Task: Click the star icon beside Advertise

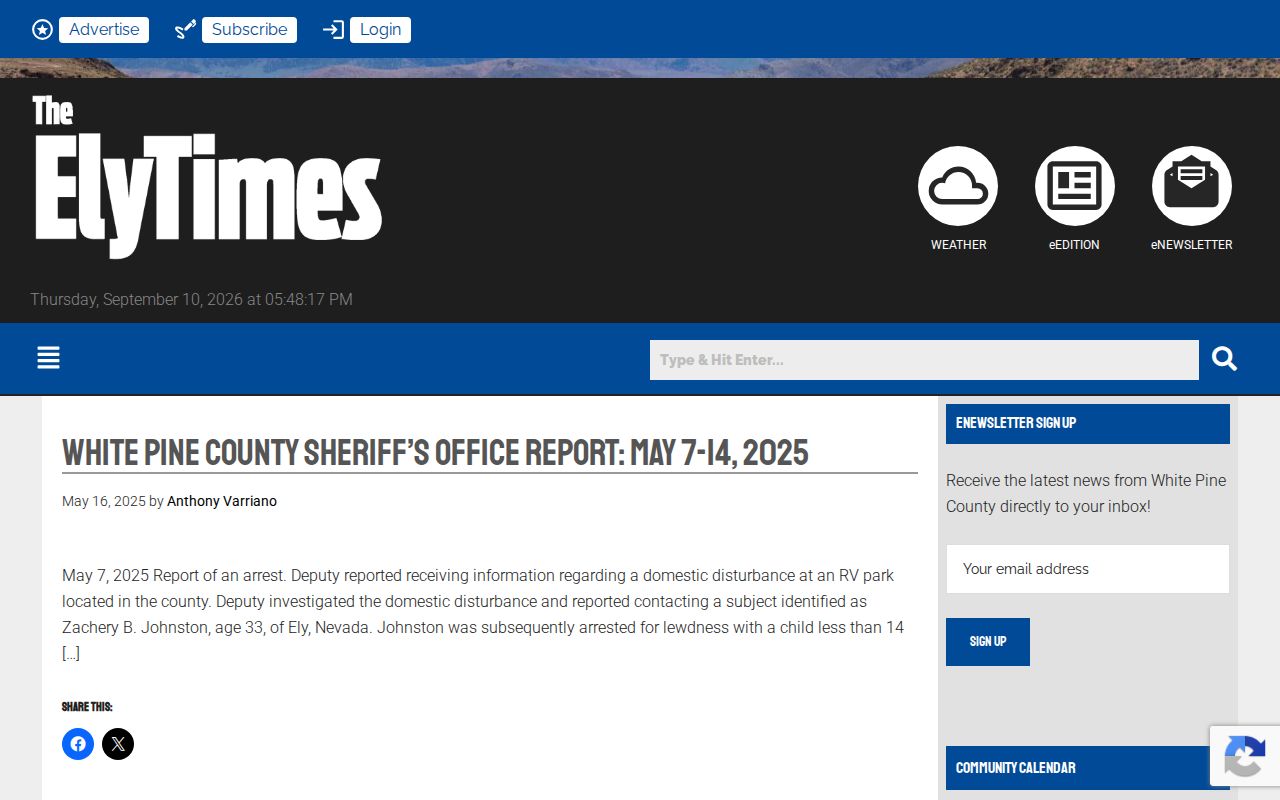Action: pyautogui.click(x=42, y=30)
